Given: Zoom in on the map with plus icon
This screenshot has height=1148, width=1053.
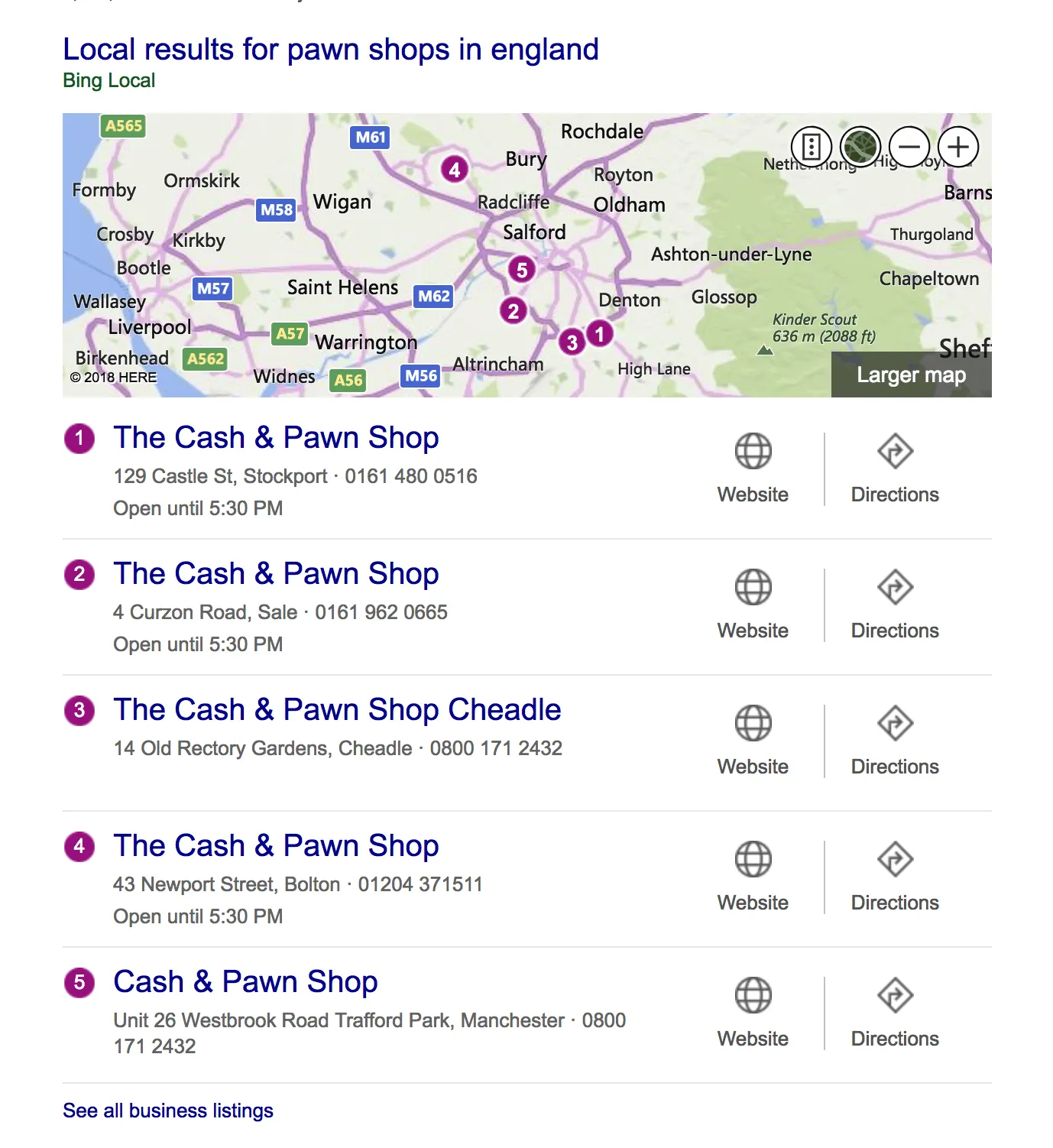Looking at the screenshot, I should point(957,147).
